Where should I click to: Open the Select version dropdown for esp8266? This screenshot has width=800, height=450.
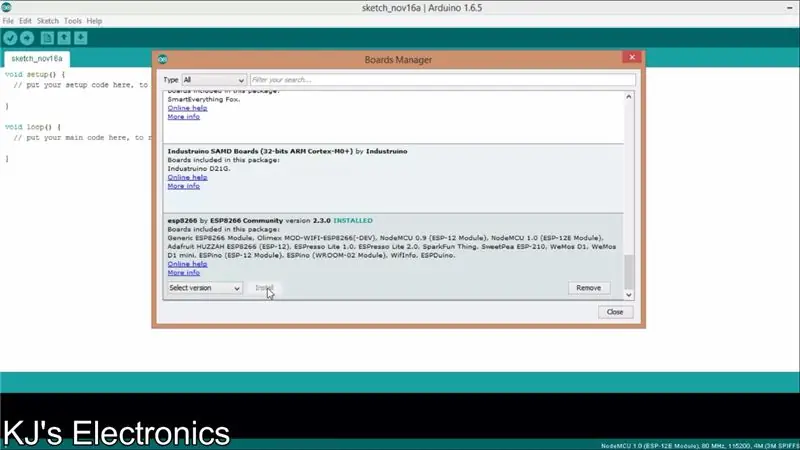pos(205,288)
